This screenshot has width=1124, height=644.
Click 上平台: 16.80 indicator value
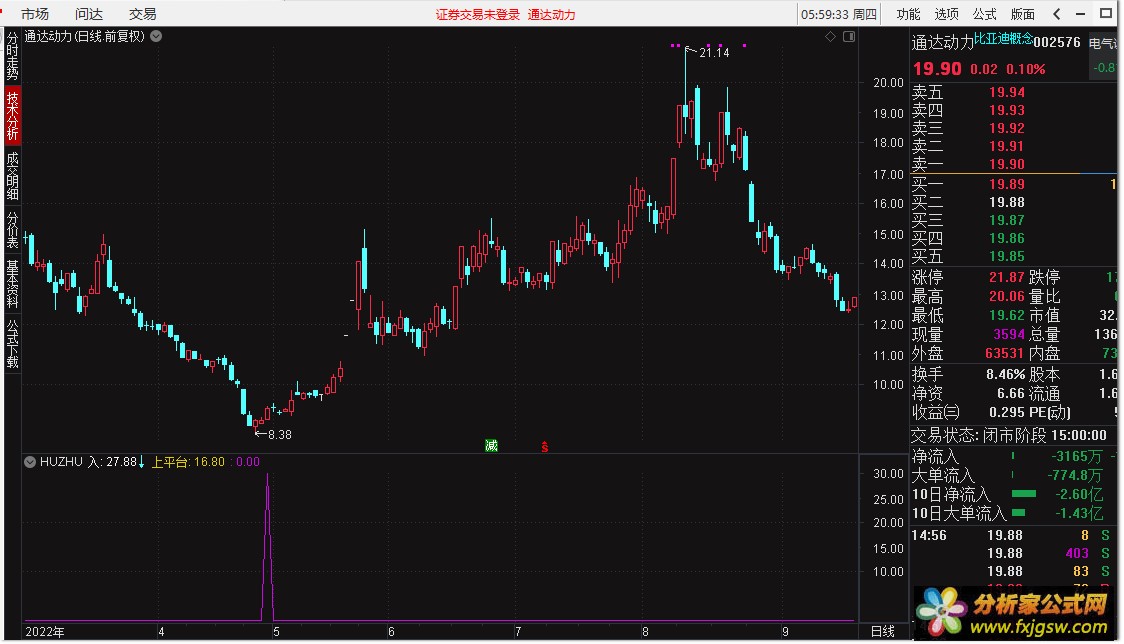coord(188,462)
